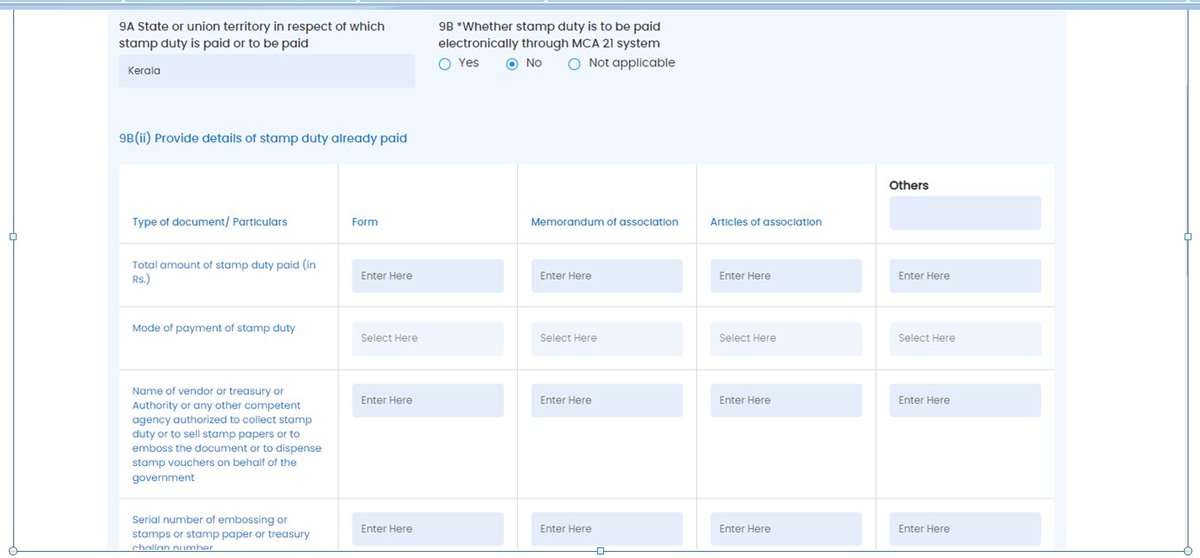Open mode of payment dropdown for Form
1200x558 pixels.
point(428,338)
